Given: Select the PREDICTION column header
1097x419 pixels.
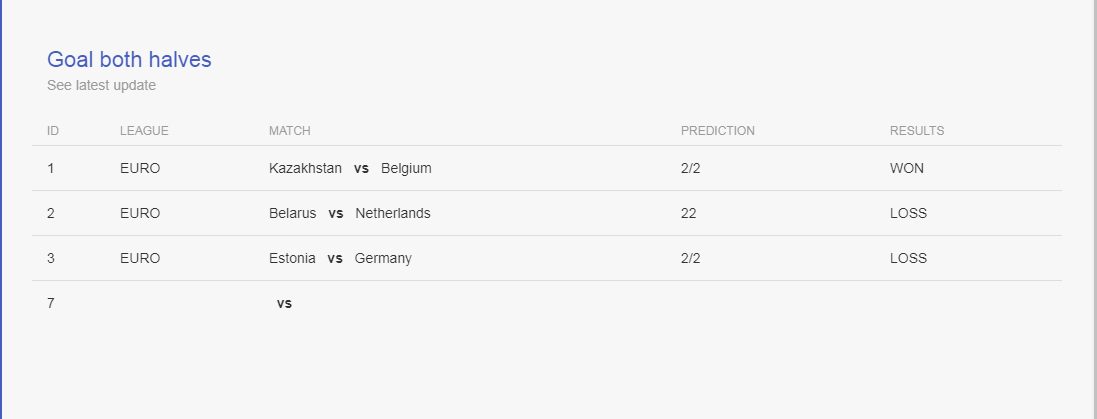Looking at the screenshot, I should 718,131.
